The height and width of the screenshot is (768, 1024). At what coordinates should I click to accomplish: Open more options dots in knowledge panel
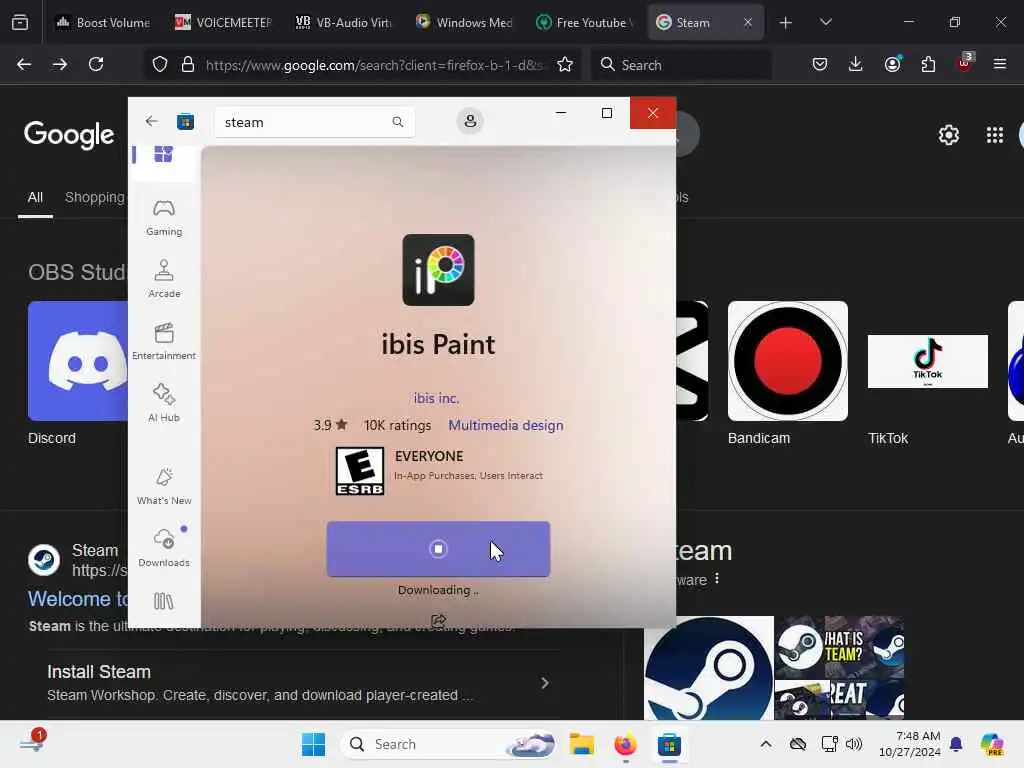tap(716, 579)
